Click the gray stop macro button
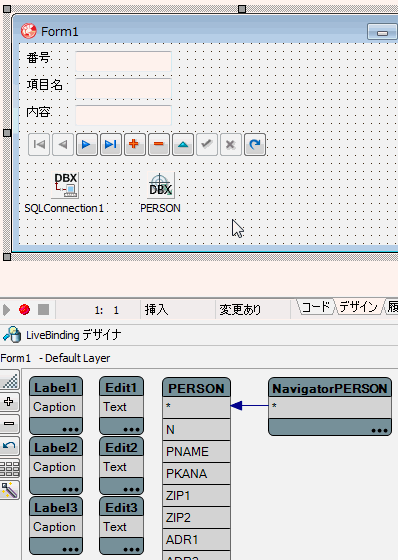Screen dimensions: 398x560 point(44,310)
